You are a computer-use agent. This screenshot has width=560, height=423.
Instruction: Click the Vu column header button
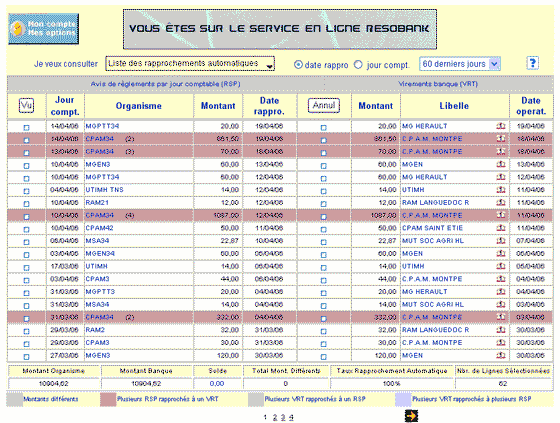(x=26, y=105)
